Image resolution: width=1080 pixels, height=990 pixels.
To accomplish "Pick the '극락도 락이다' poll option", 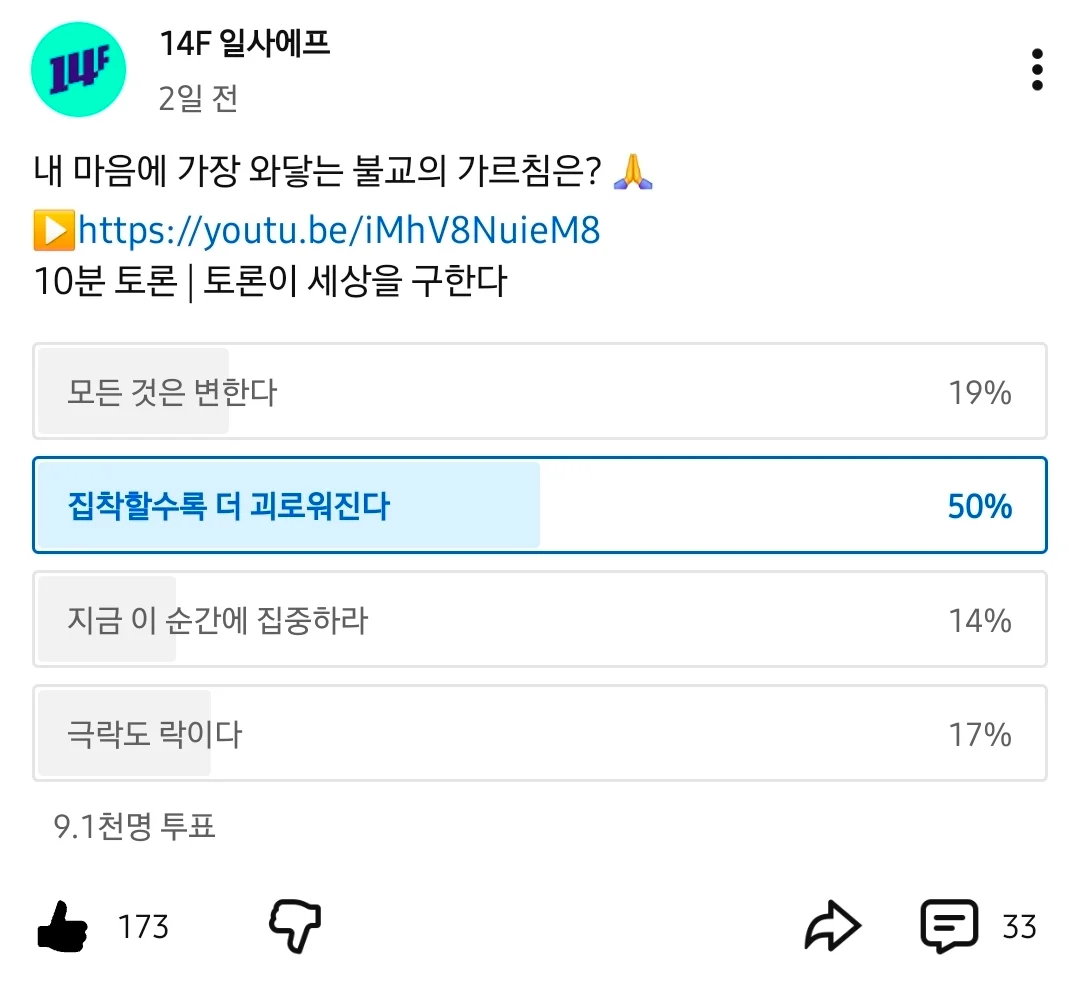I will (540, 735).
